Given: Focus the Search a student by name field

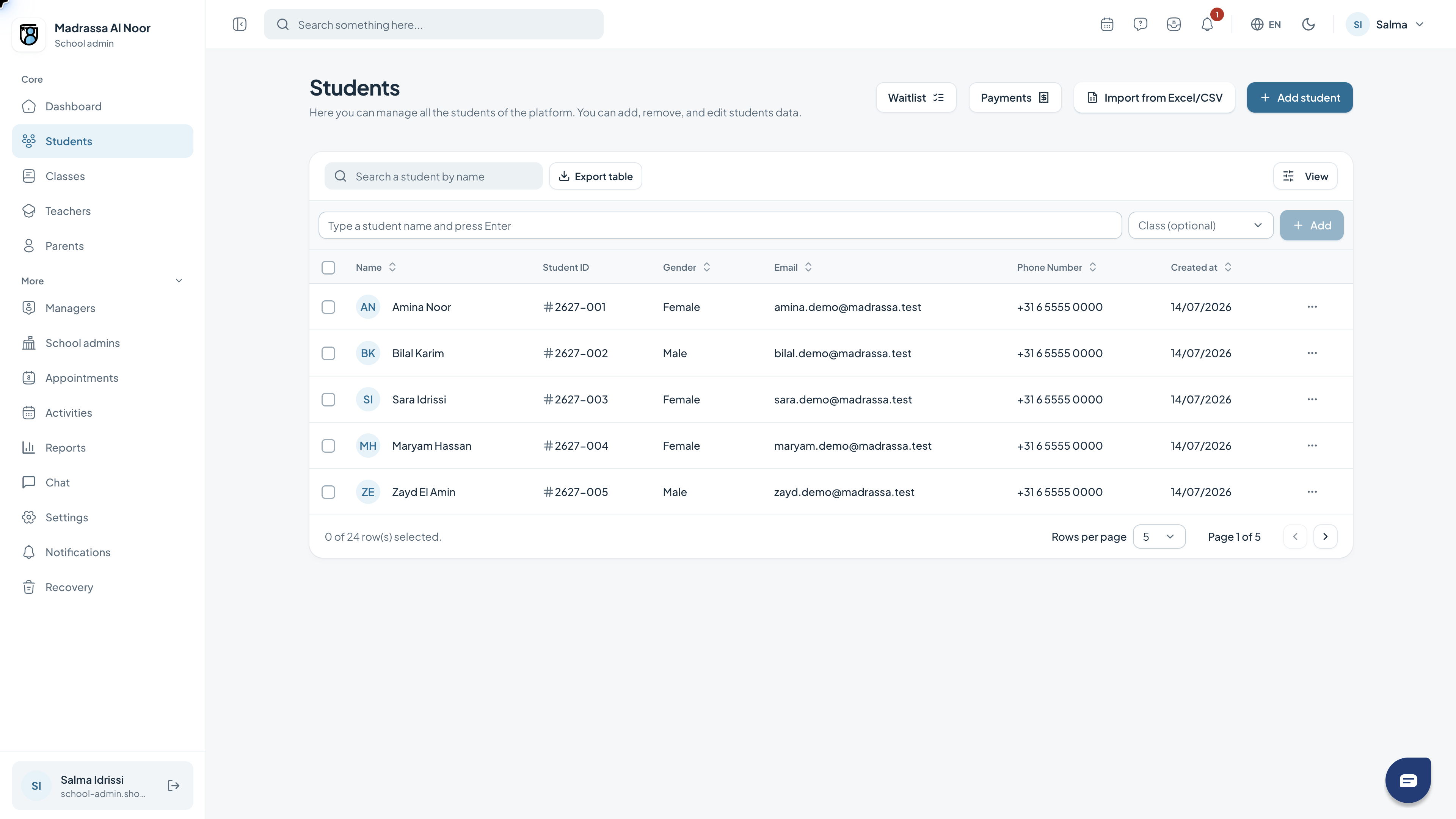Looking at the screenshot, I should 433,176.
